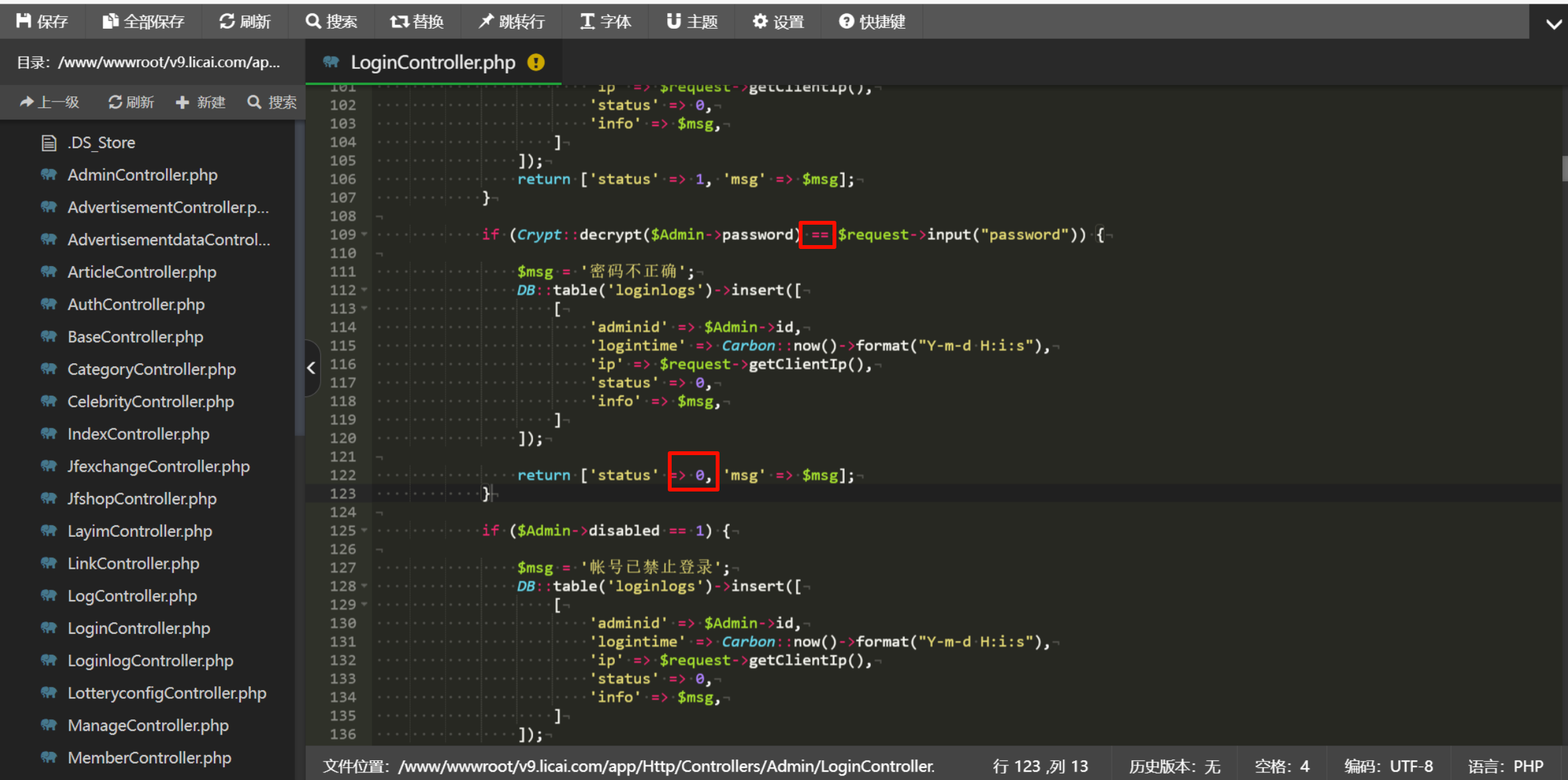Click the PHP icon beside LogController.php
Screen dimensions: 1568x780
[49, 596]
